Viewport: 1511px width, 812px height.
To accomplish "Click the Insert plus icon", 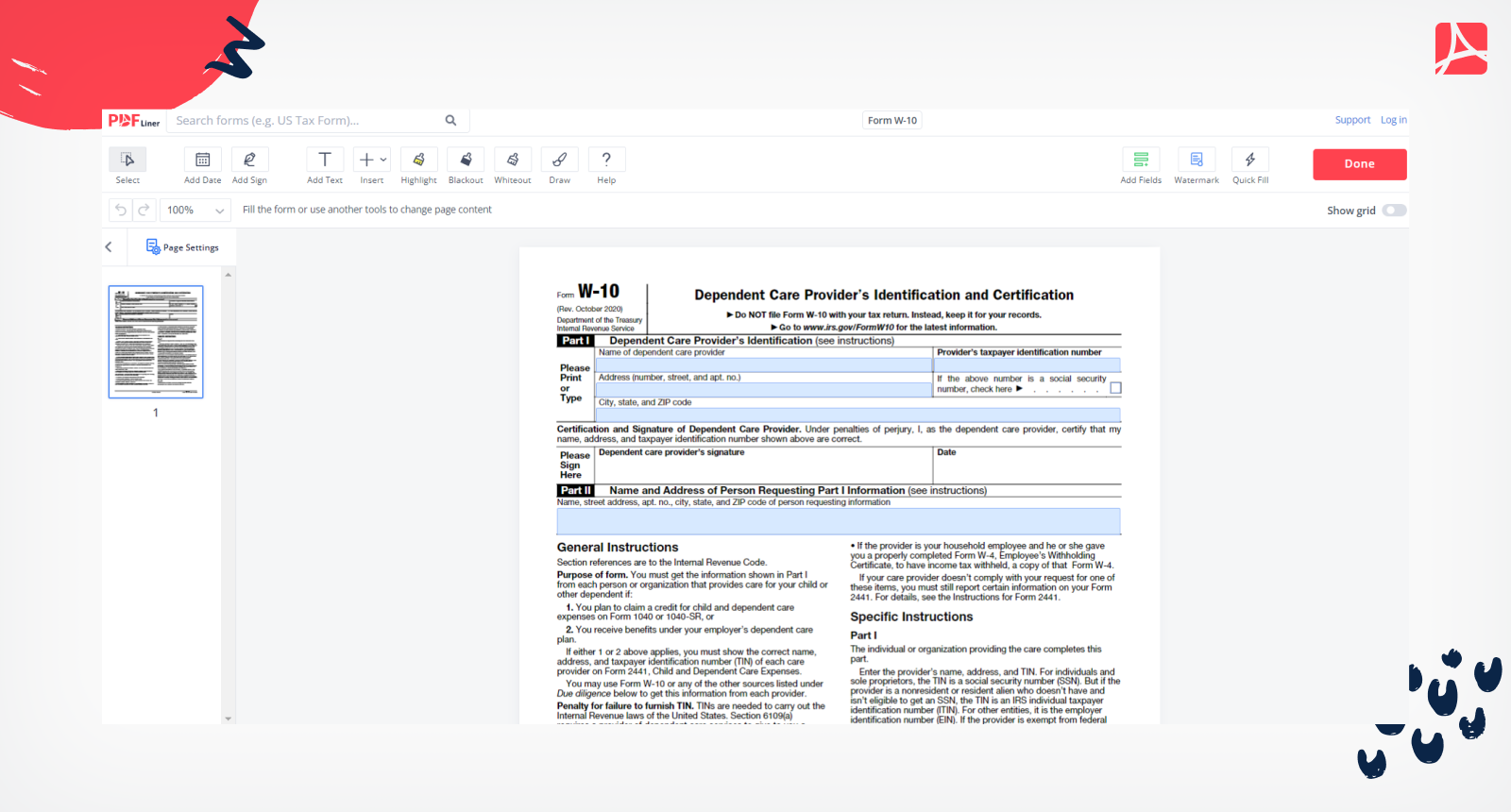I will tap(366, 160).
